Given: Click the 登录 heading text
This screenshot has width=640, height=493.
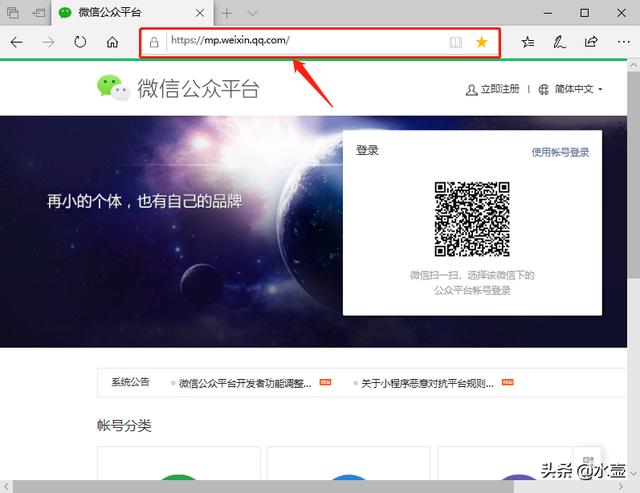Looking at the screenshot, I should tap(367, 150).
